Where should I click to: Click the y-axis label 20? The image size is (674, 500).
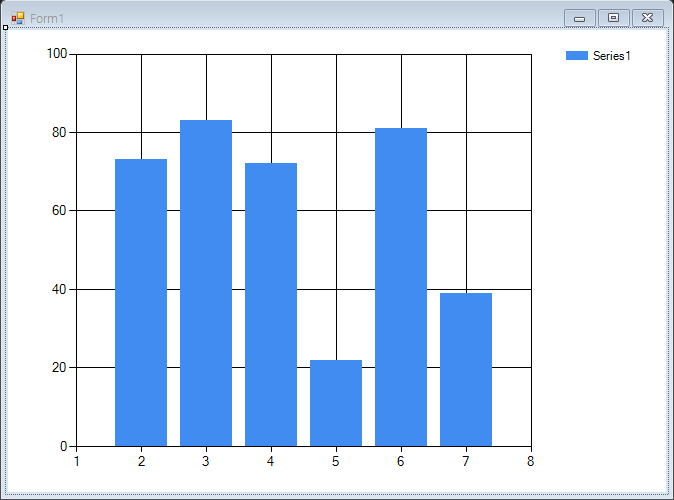pos(59,368)
